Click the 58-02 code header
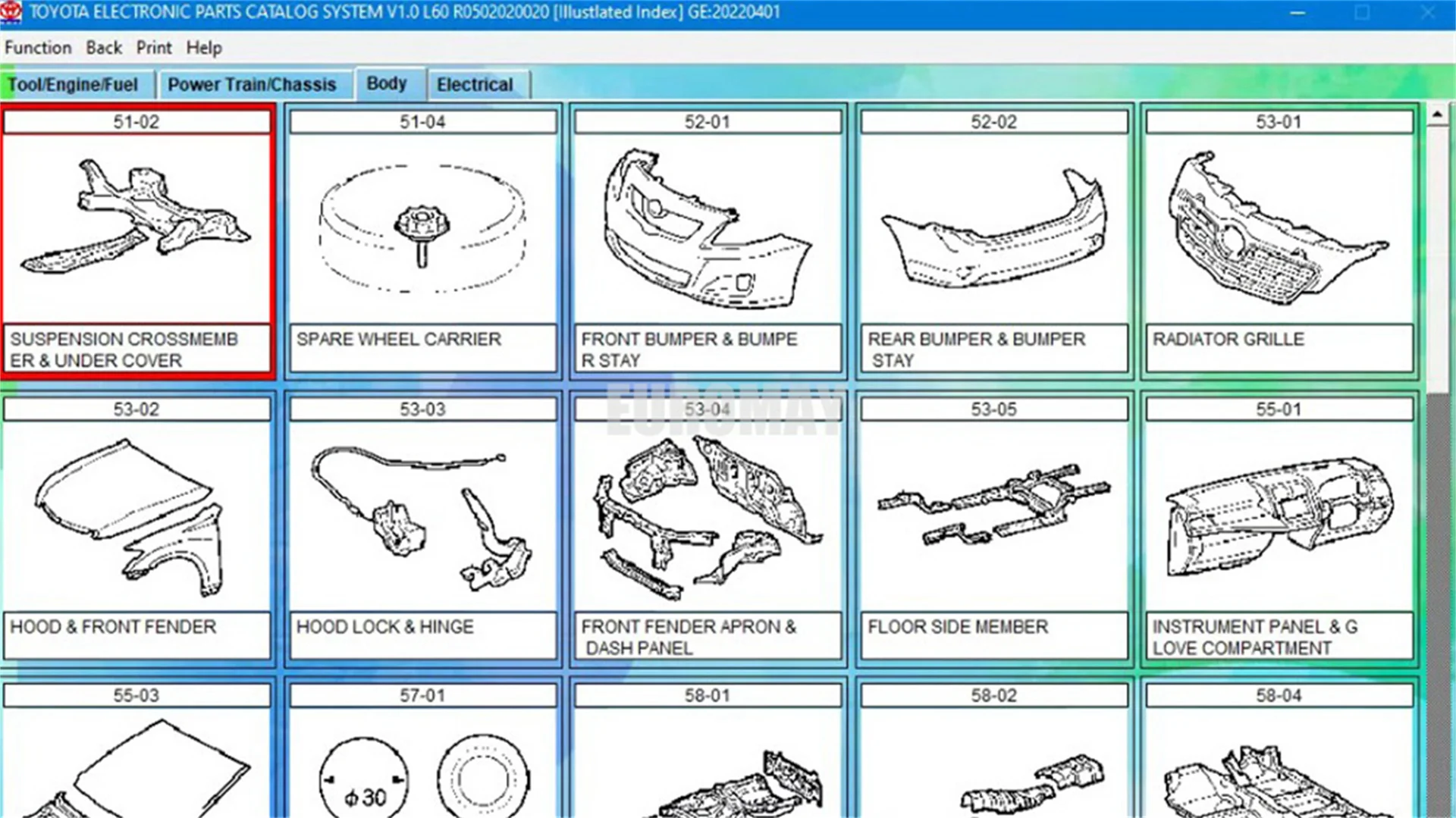 (x=994, y=696)
